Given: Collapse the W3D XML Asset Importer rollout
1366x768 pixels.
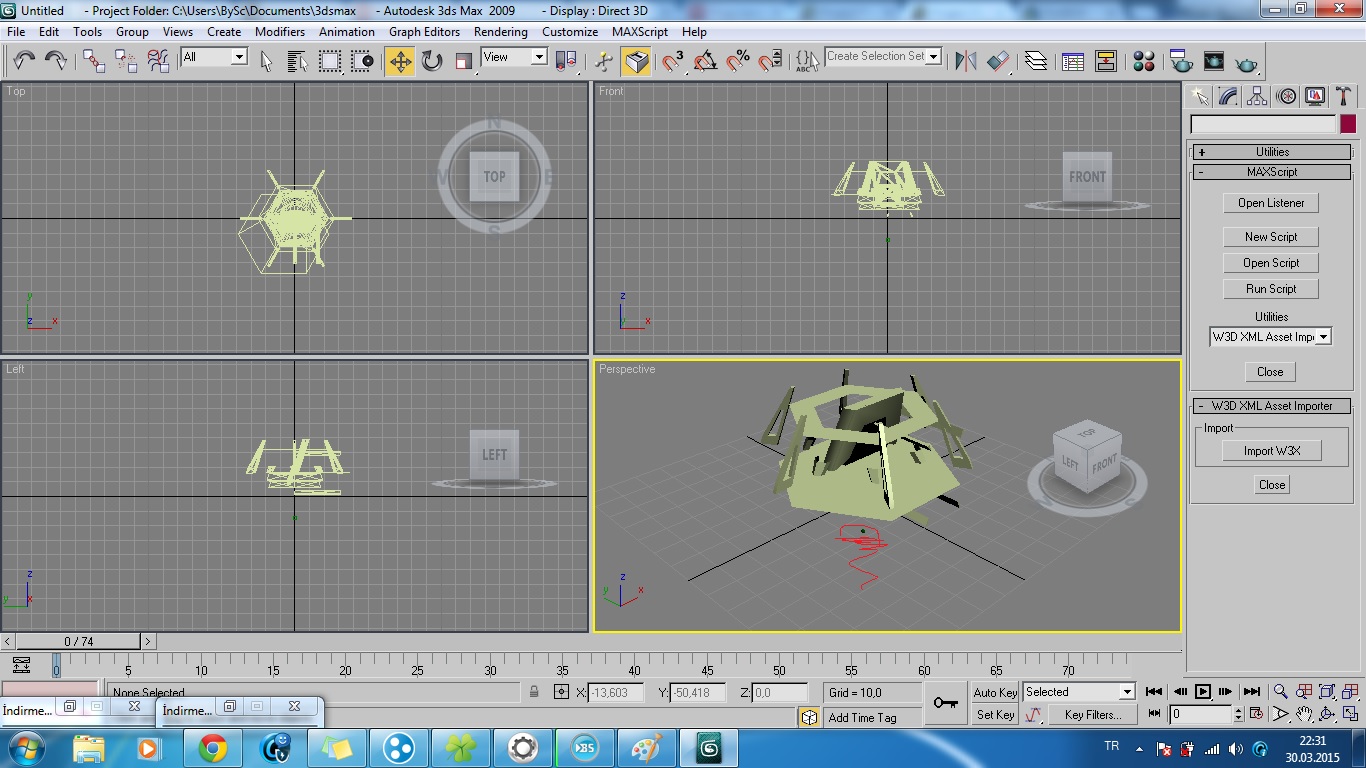Looking at the screenshot, I should click(x=1270, y=406).
